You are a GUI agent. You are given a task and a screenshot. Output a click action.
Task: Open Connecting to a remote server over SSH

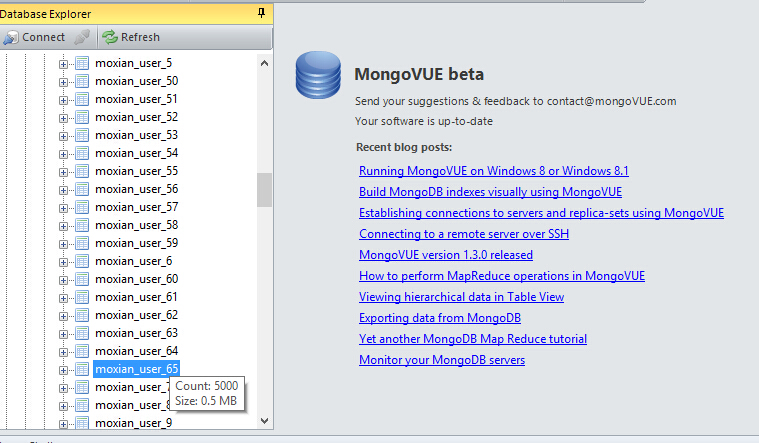coord(464,234)
